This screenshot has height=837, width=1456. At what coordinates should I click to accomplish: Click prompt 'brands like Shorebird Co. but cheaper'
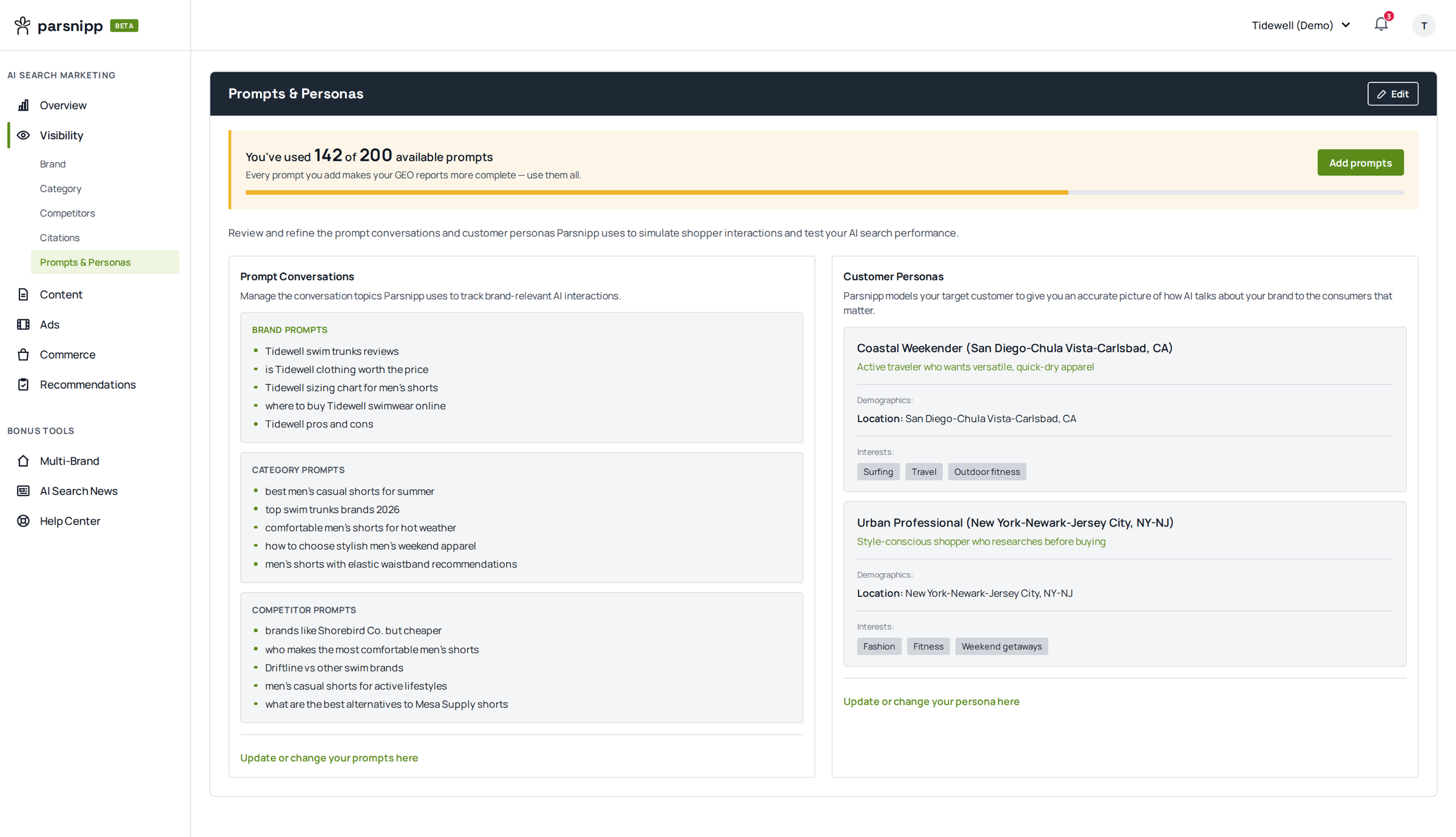[x=353, y=631]
